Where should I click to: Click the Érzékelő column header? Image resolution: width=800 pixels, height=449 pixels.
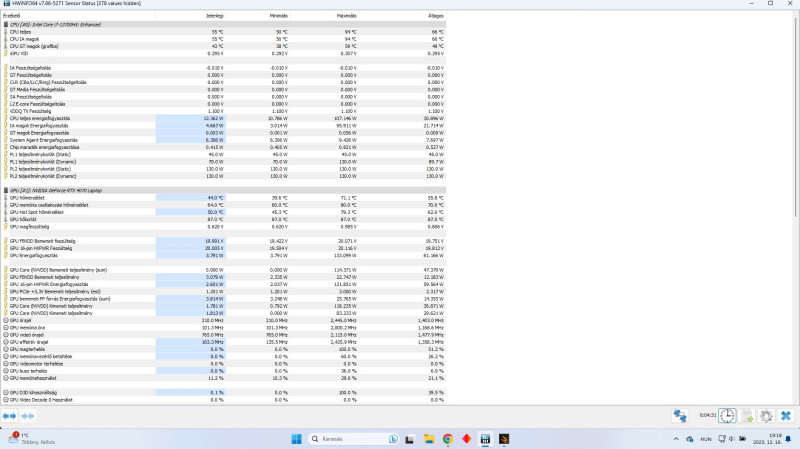tap(78, 16)
